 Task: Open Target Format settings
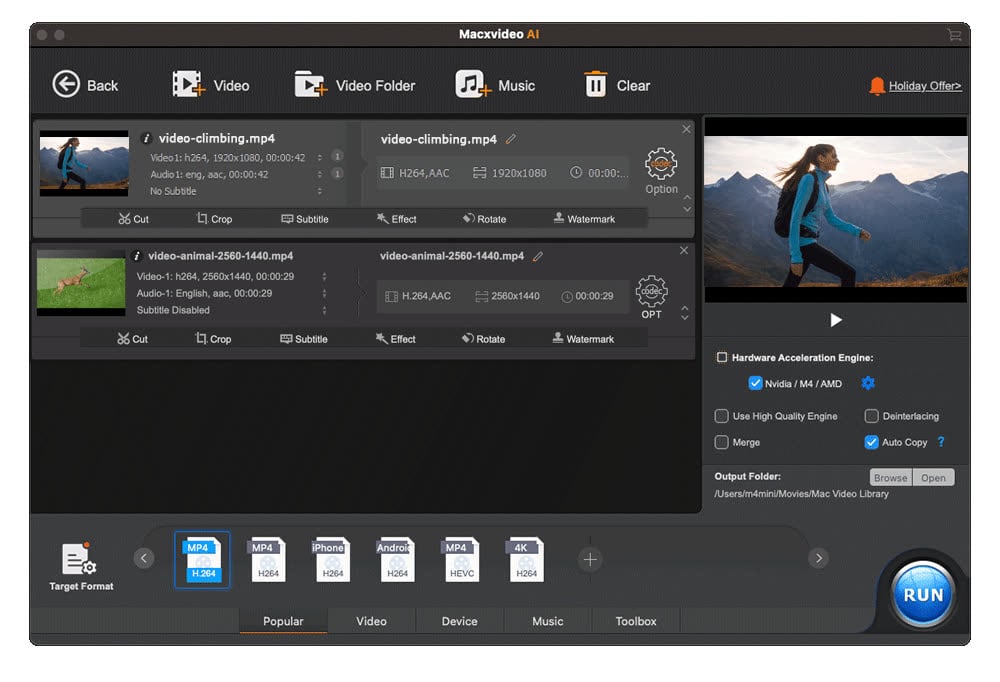point(81,567)
